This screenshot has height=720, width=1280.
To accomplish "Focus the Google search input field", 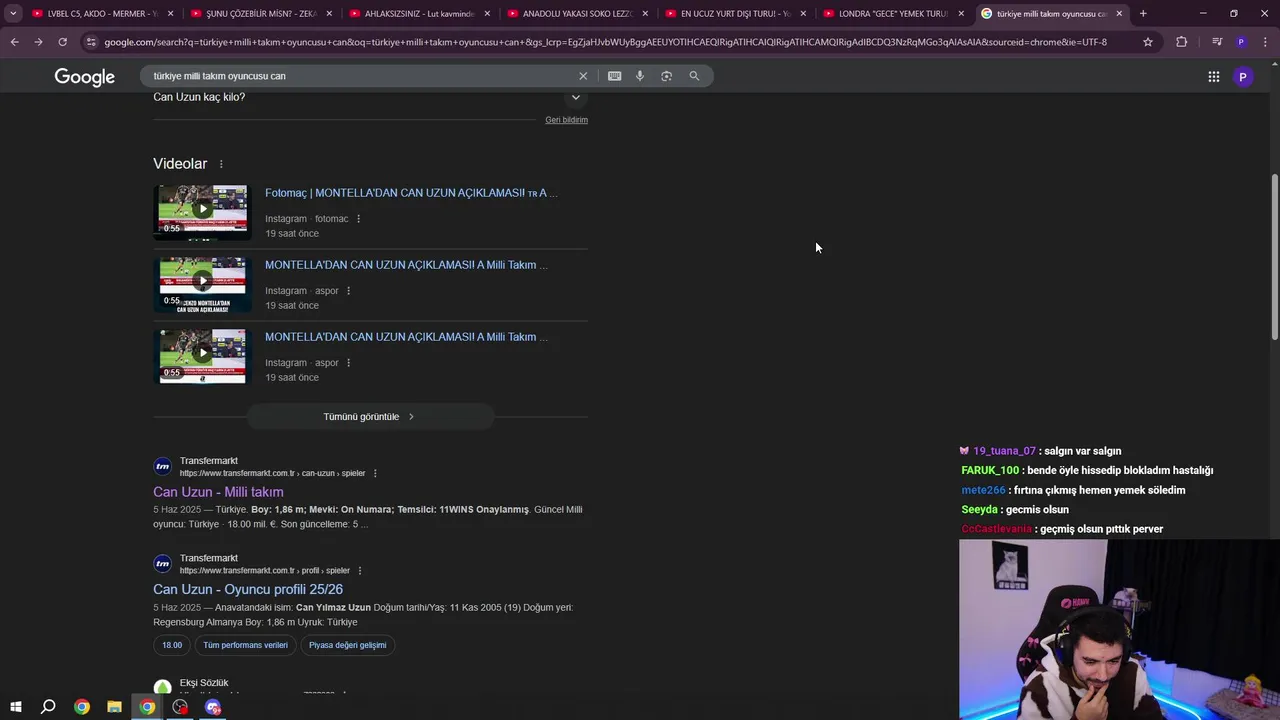I will [x=360, y=76].
